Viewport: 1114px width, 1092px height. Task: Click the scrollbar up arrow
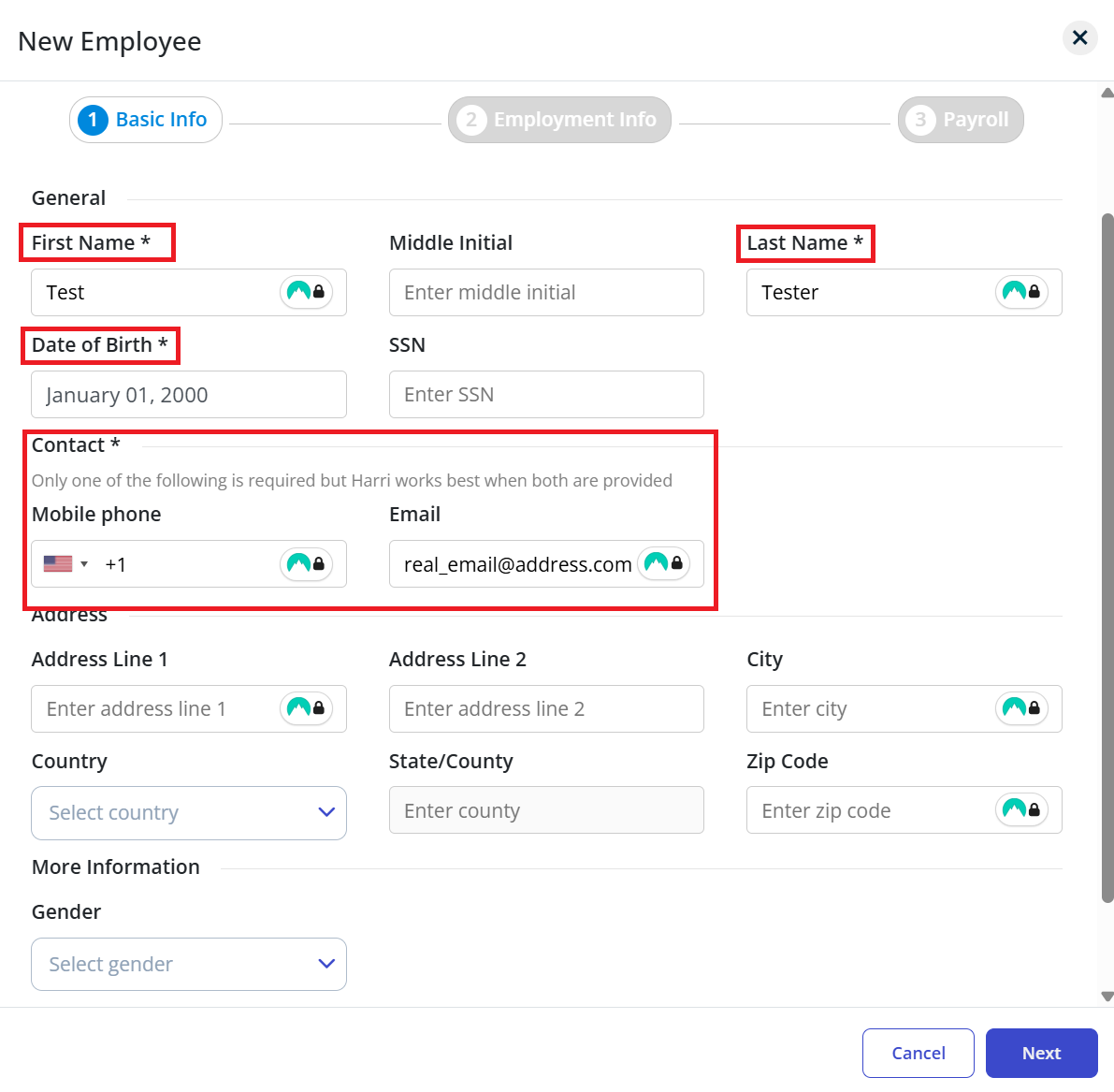point(1107,93)
